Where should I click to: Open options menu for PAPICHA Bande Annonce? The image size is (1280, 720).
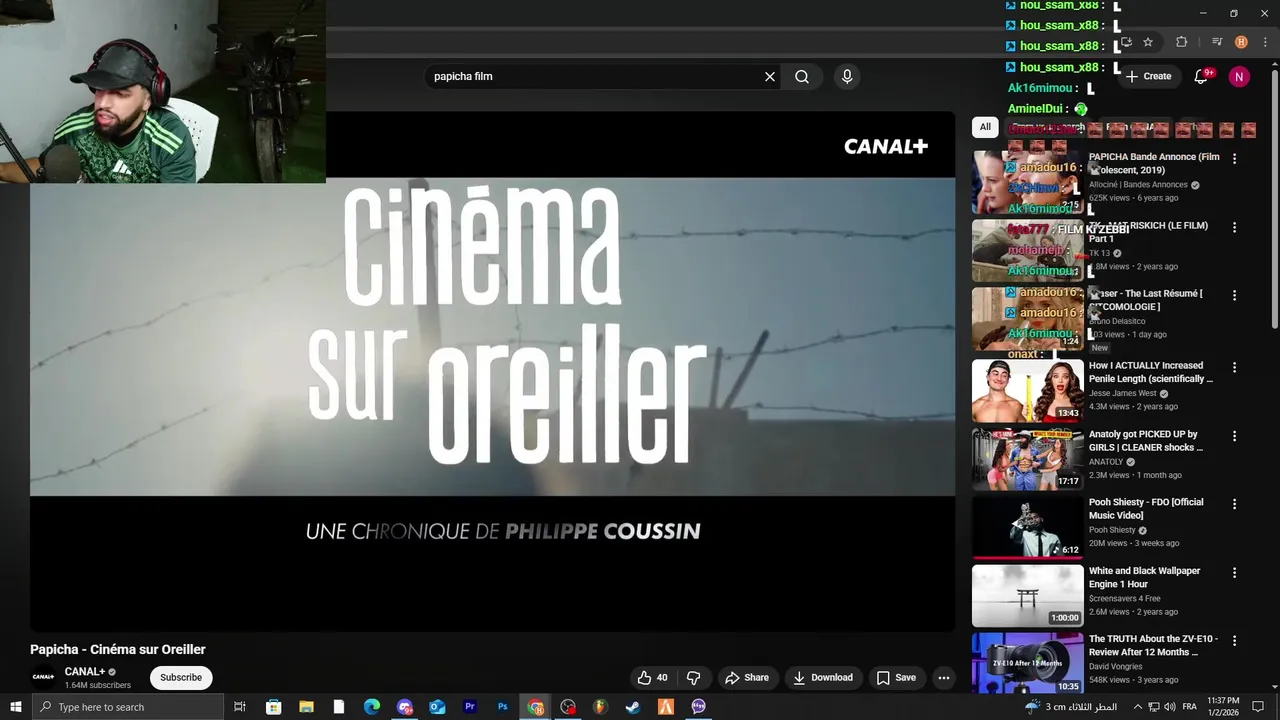[1234, 159]
